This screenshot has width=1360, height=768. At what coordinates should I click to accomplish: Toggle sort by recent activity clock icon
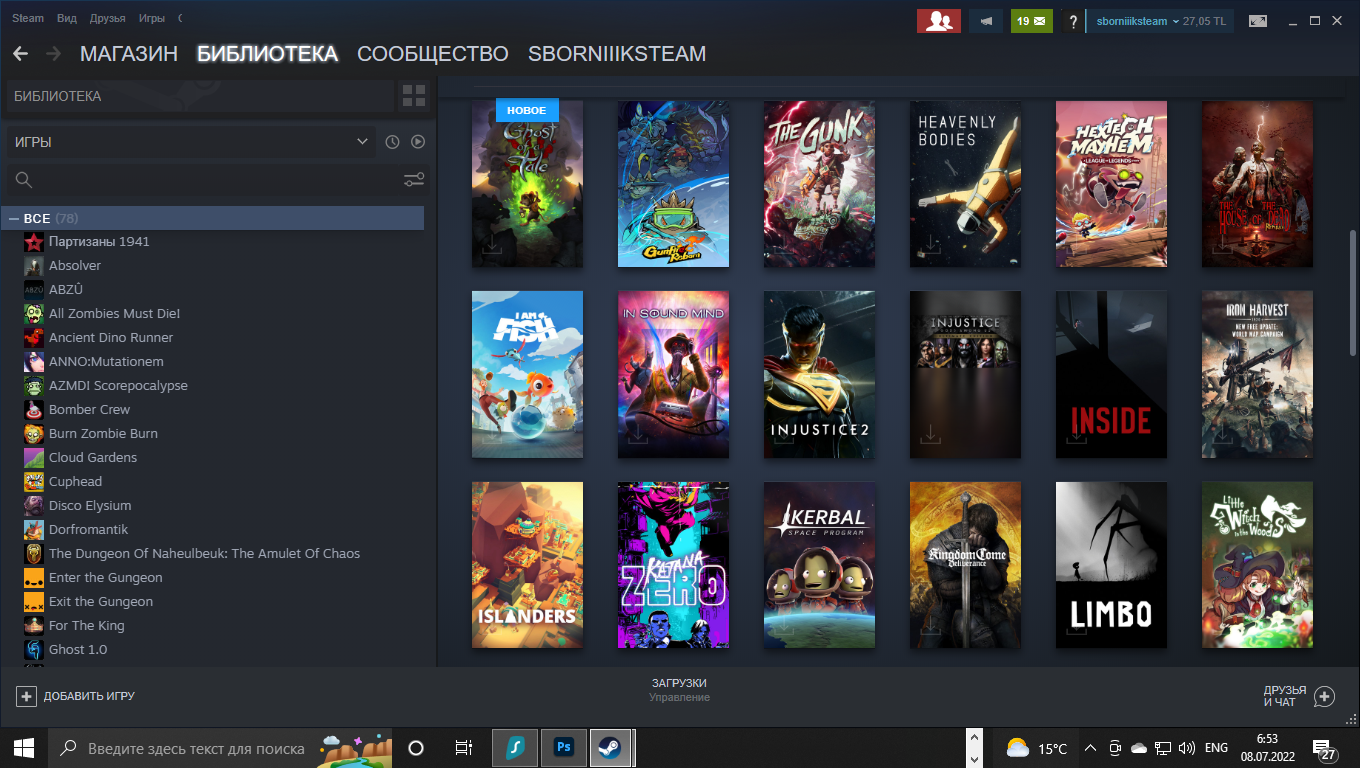coord(392,142)
